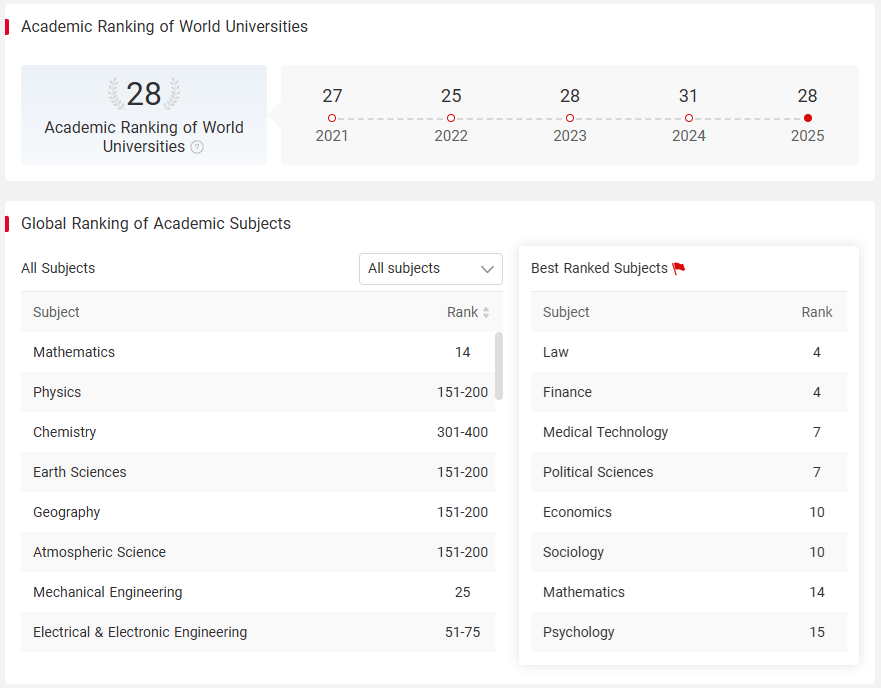Select the 2023 ranking point
The width and height of the screenshot is (881, 688).
(570, 118)
